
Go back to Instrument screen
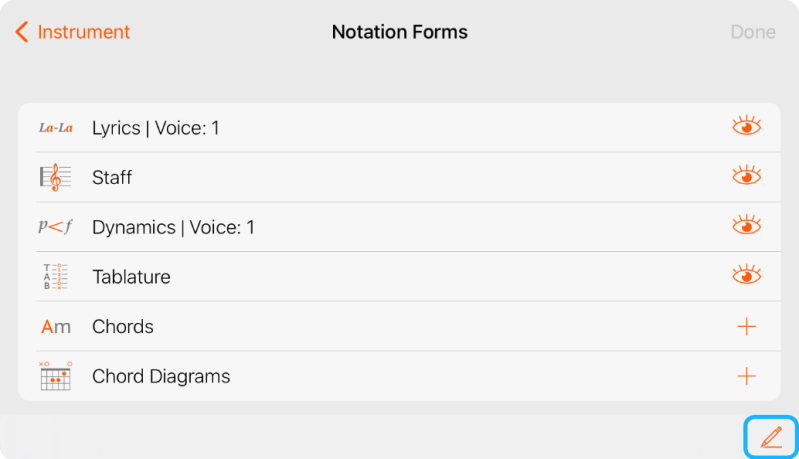click(x=73, y=32)
